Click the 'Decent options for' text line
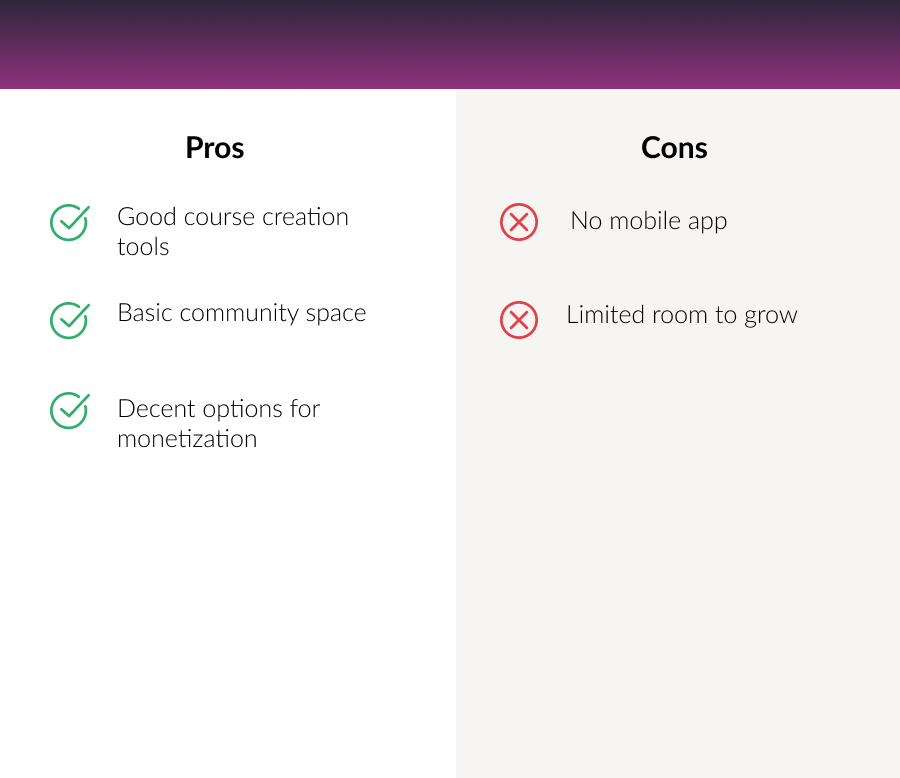Screen dimensions: 900x778 pos(218,409)
